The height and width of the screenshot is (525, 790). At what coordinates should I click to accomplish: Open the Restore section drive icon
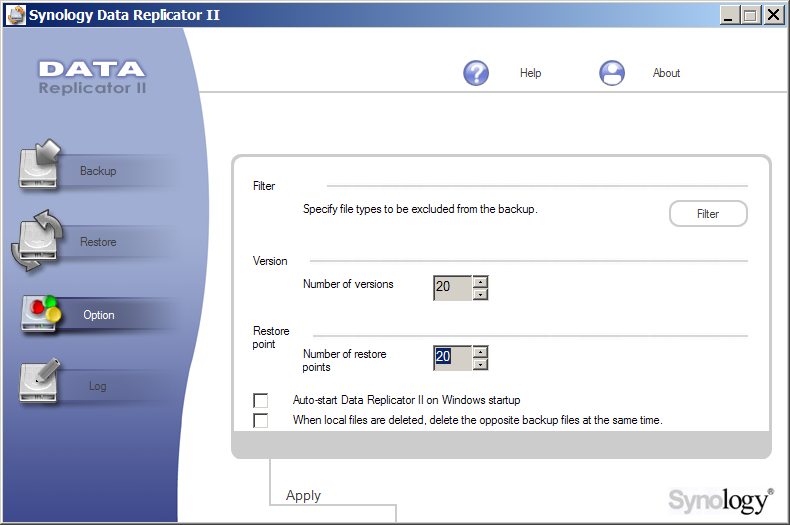click(x=37, y=240)
